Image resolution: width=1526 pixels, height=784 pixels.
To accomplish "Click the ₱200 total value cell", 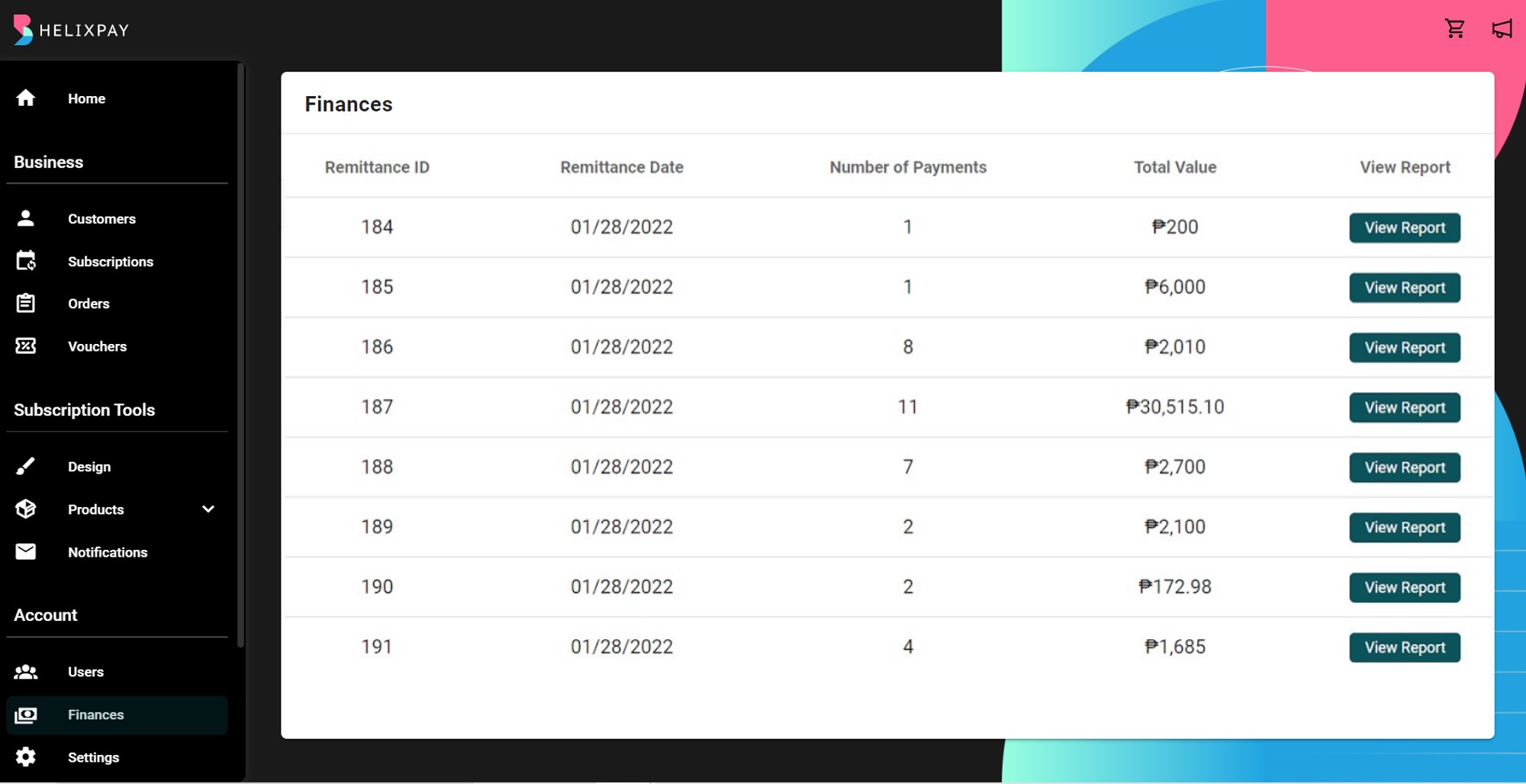I will click(1175, 227).
